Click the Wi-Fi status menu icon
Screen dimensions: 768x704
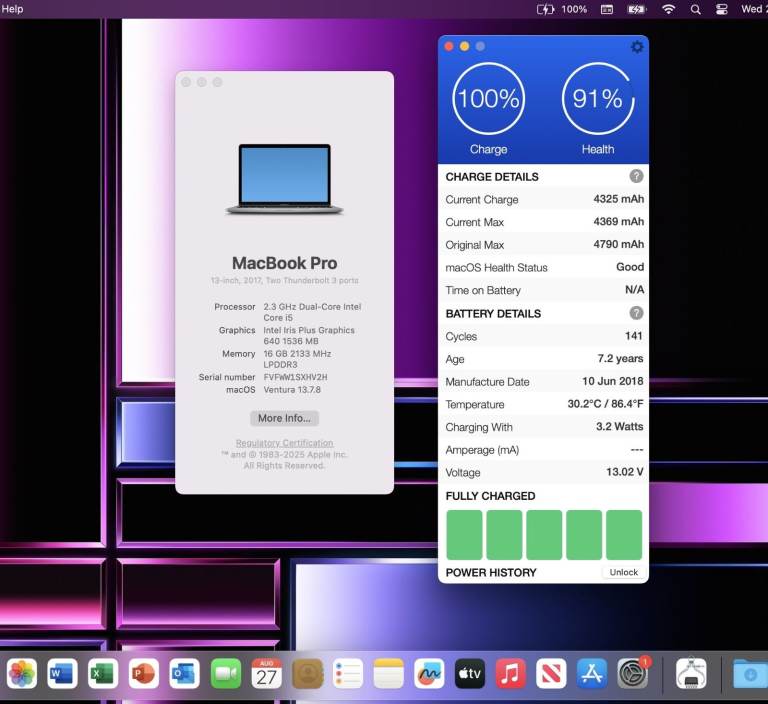tap(668, 9)
